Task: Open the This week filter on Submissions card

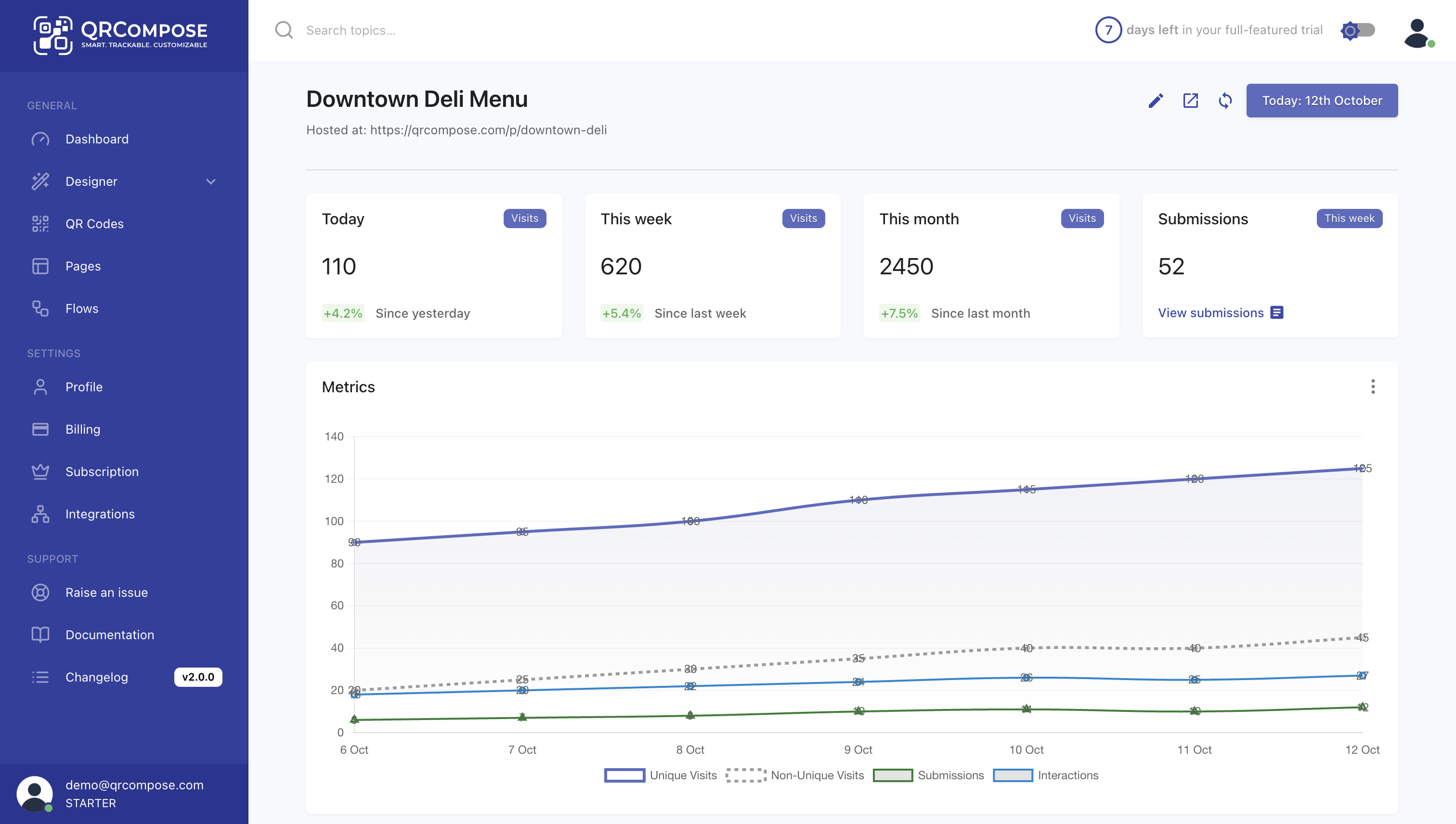Action: (1349, 218)
